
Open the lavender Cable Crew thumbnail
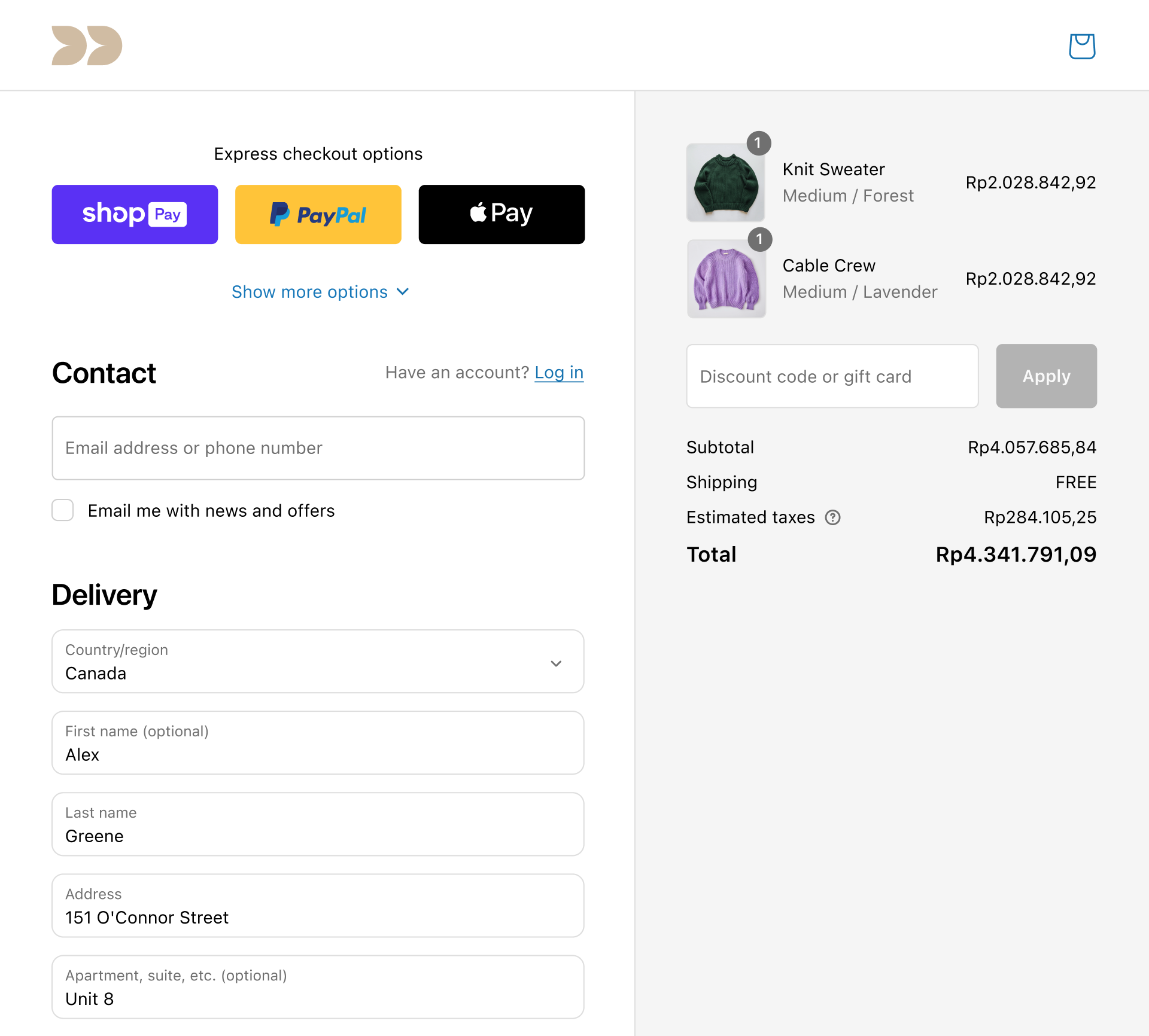[726, 279]
